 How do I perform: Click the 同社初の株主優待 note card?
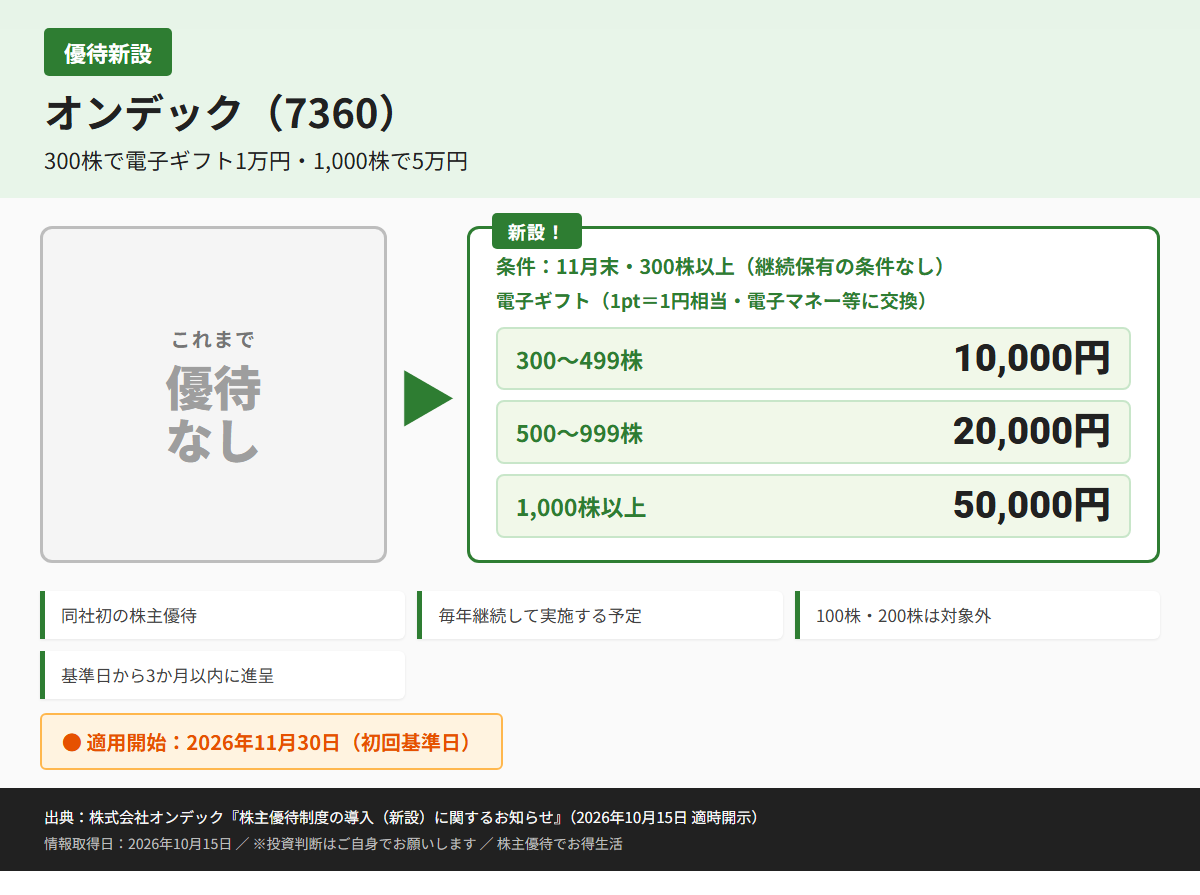tap(222, 615)
